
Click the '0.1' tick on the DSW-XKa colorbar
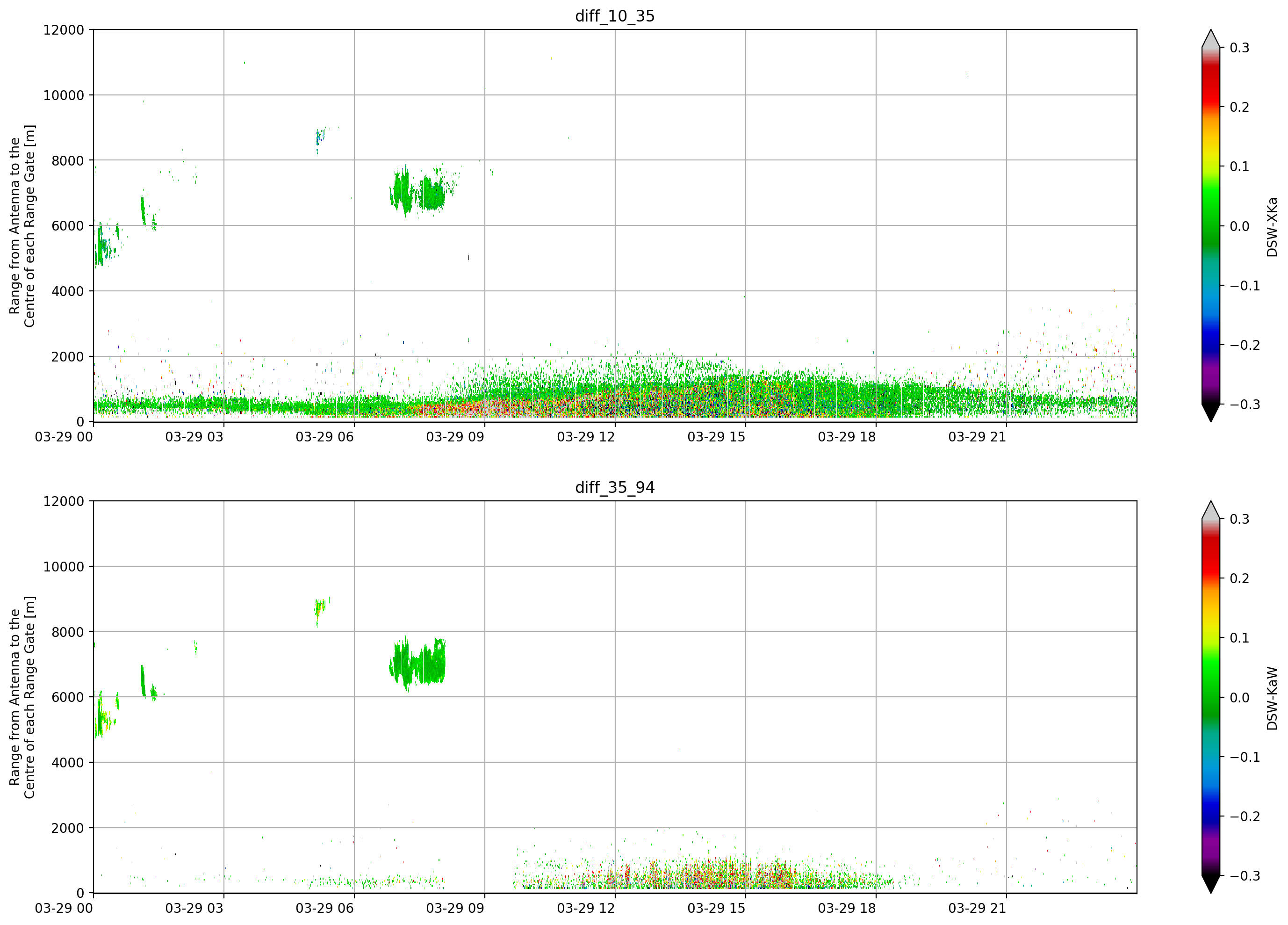[x=1240, y=166]
